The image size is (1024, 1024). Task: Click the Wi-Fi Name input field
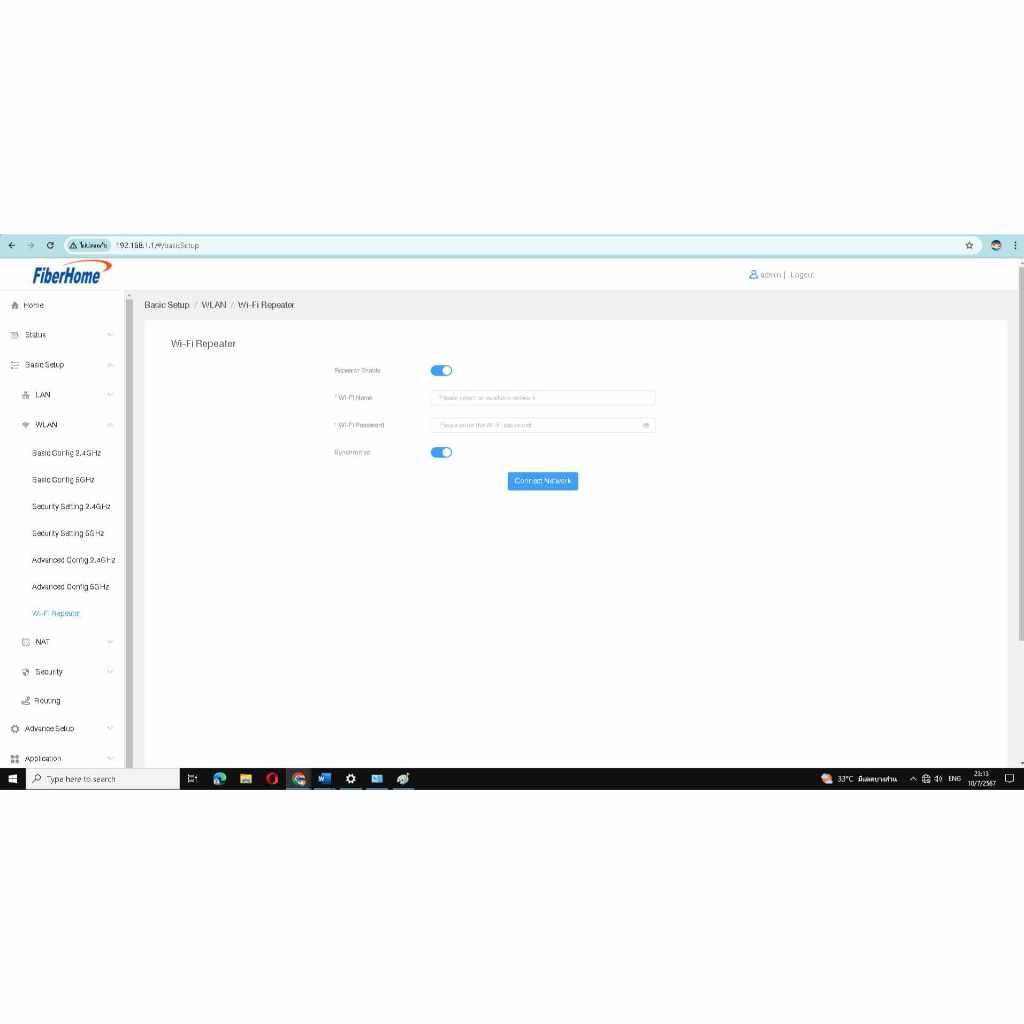(x=542, y=398)
